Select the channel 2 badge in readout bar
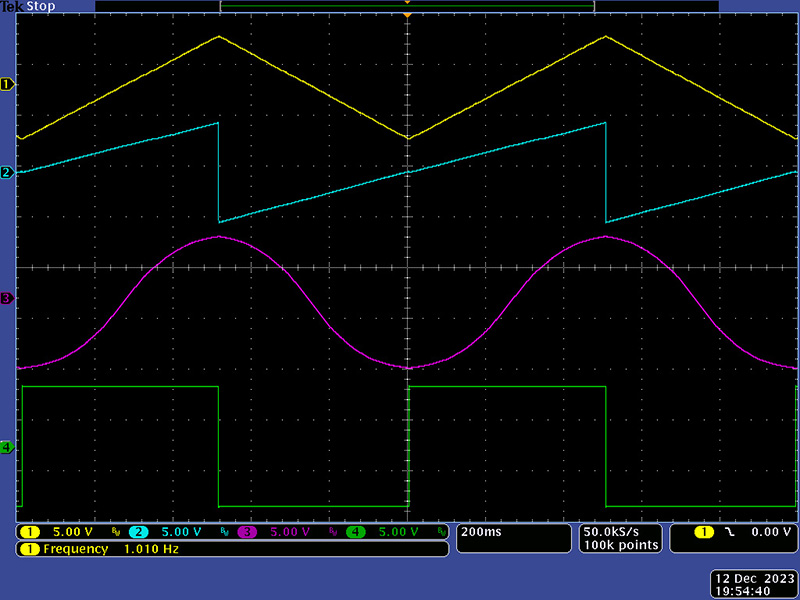This screenshot has width=800, height=600. coord(138,532)
